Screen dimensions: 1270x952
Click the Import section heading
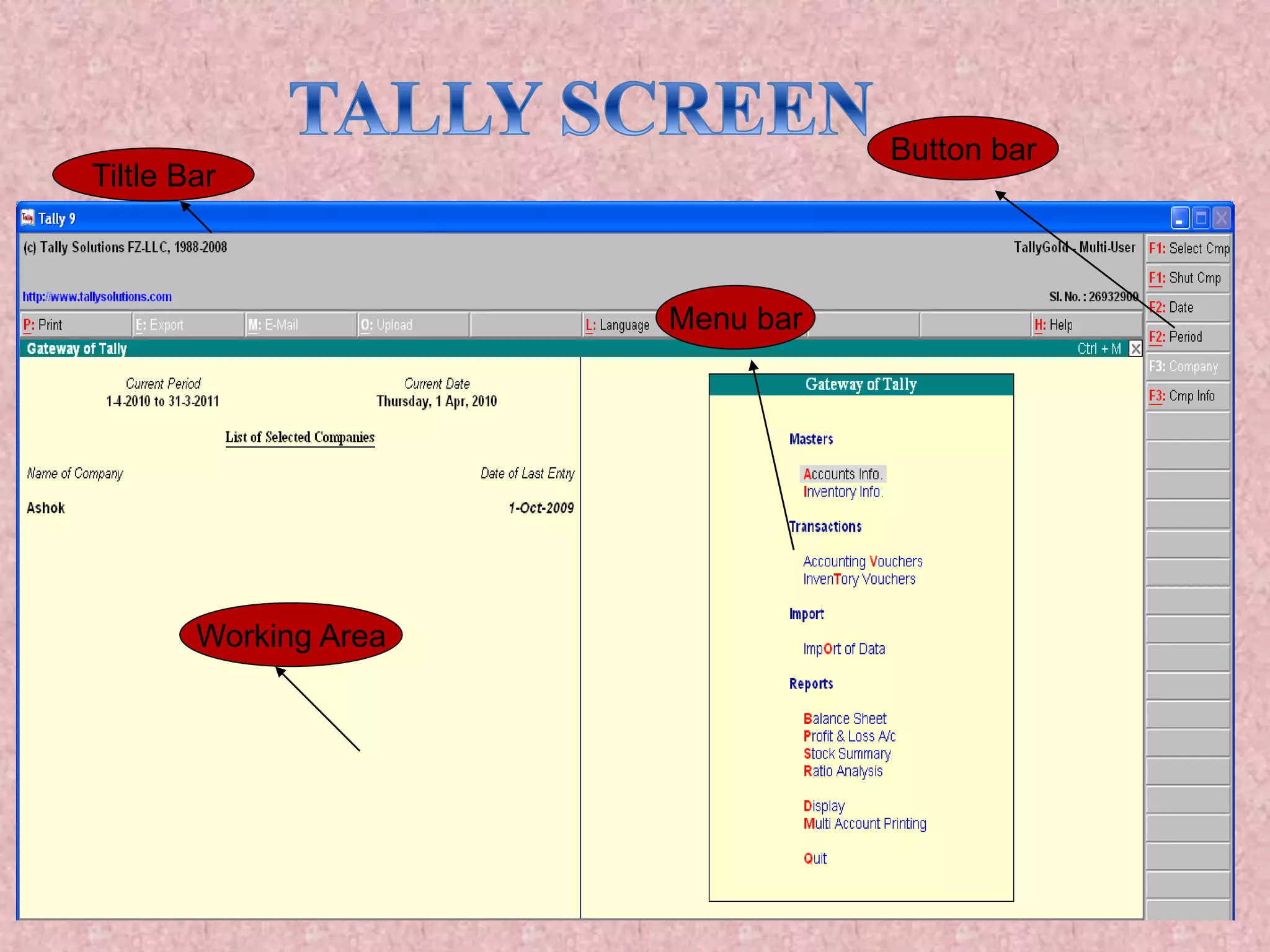tap(806, 614)
